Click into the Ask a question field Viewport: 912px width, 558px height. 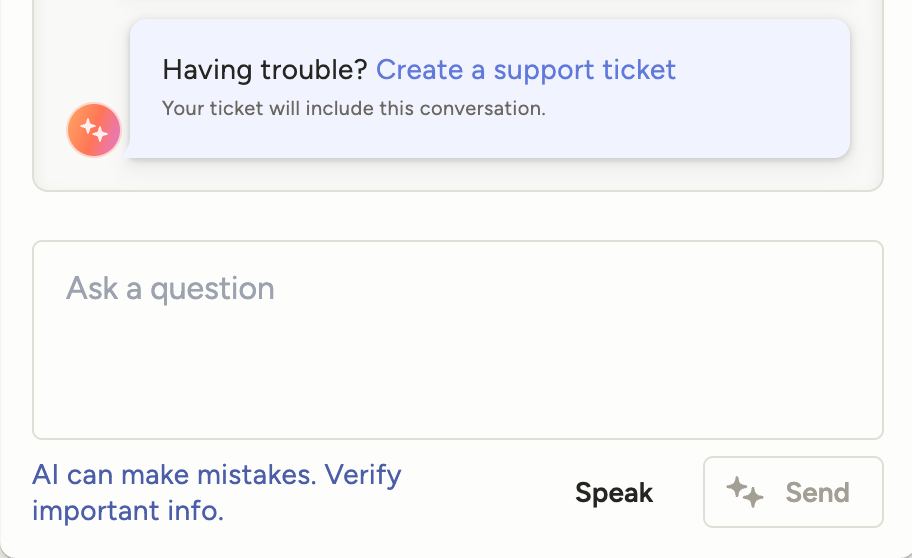(457, 340)
